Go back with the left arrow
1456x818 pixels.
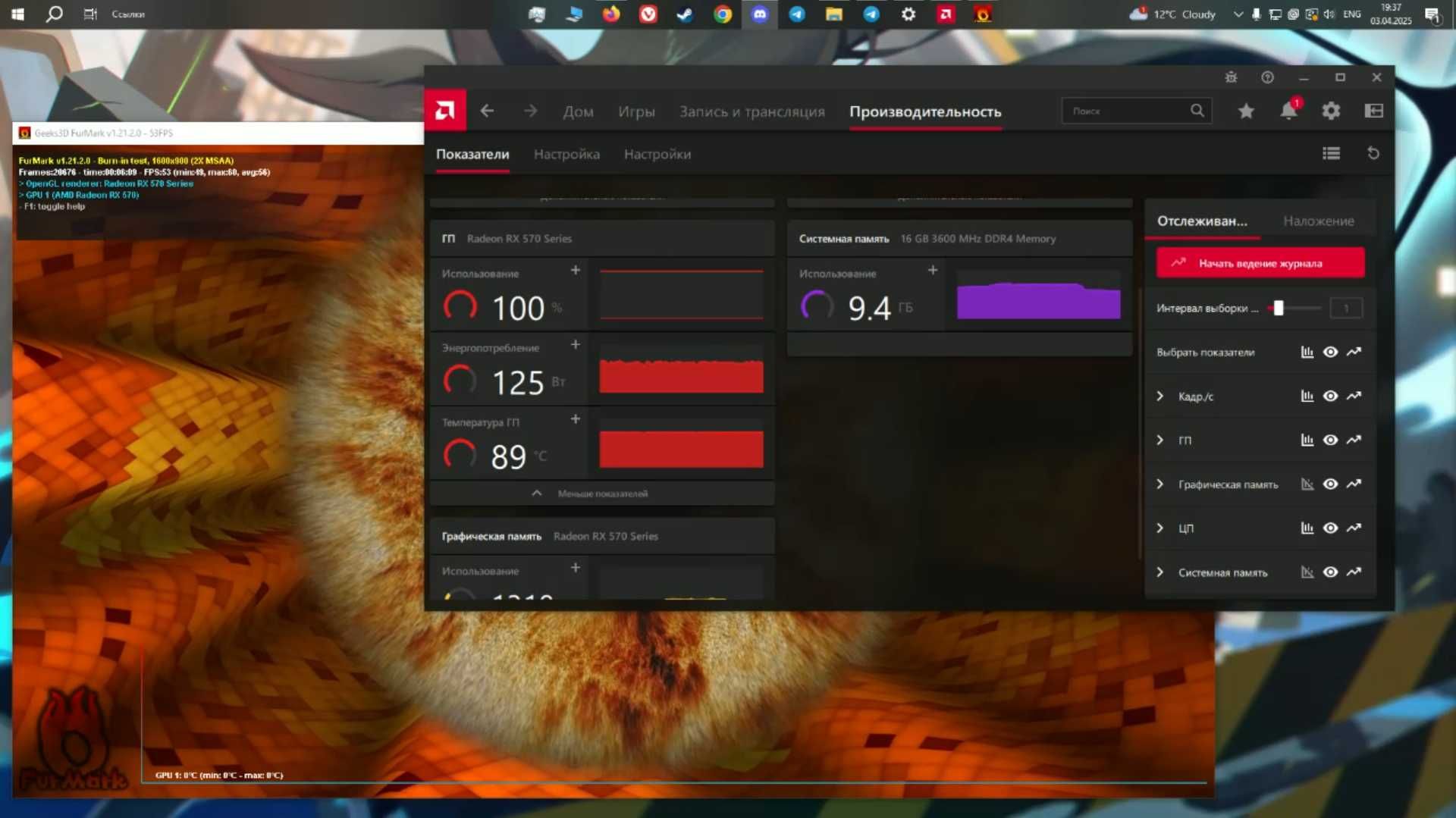487,111
